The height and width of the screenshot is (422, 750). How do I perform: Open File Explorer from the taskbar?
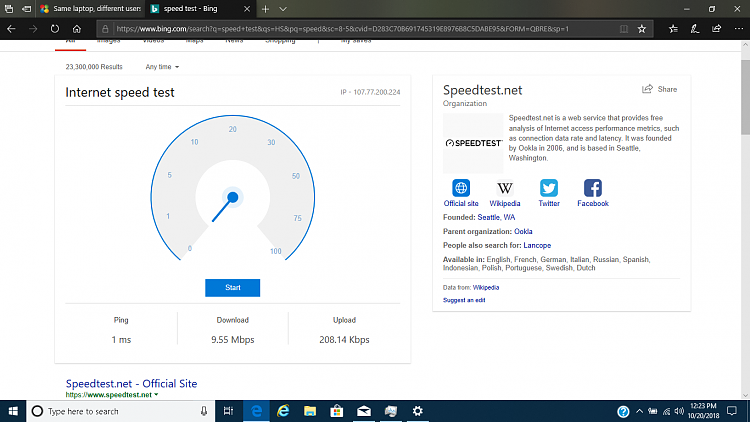(310, 411)
